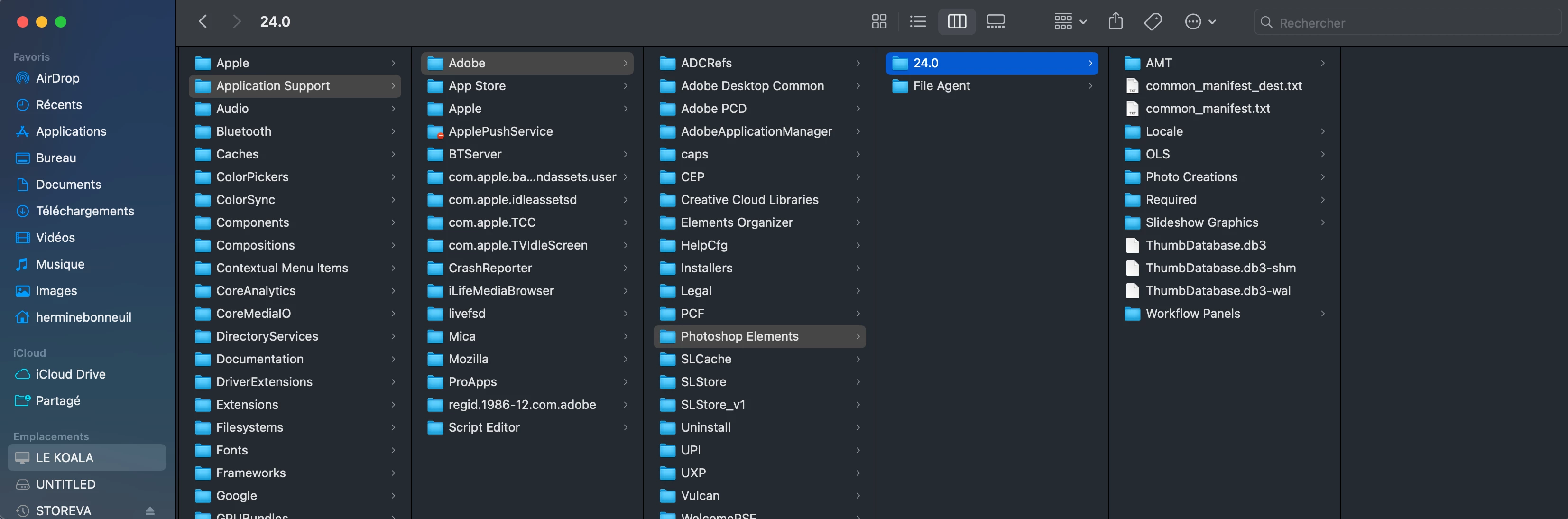The image size is (1568, 519).
Task: Click the Share icon in toolbar
Action: tap(1115, 22)
